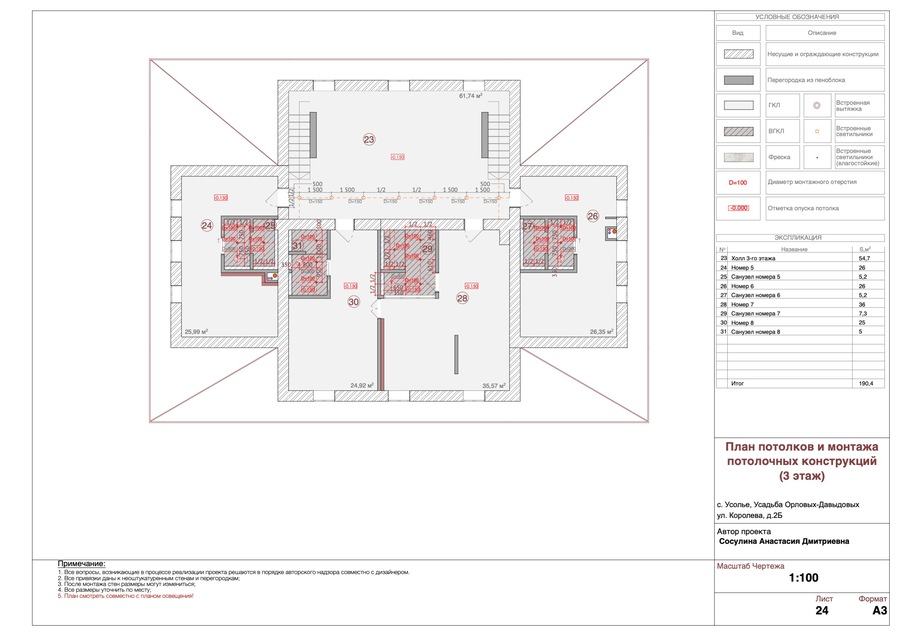Click room marker 30 on the plan
The height and width of the screenshot is (636, 900).
tap(354, 302)
